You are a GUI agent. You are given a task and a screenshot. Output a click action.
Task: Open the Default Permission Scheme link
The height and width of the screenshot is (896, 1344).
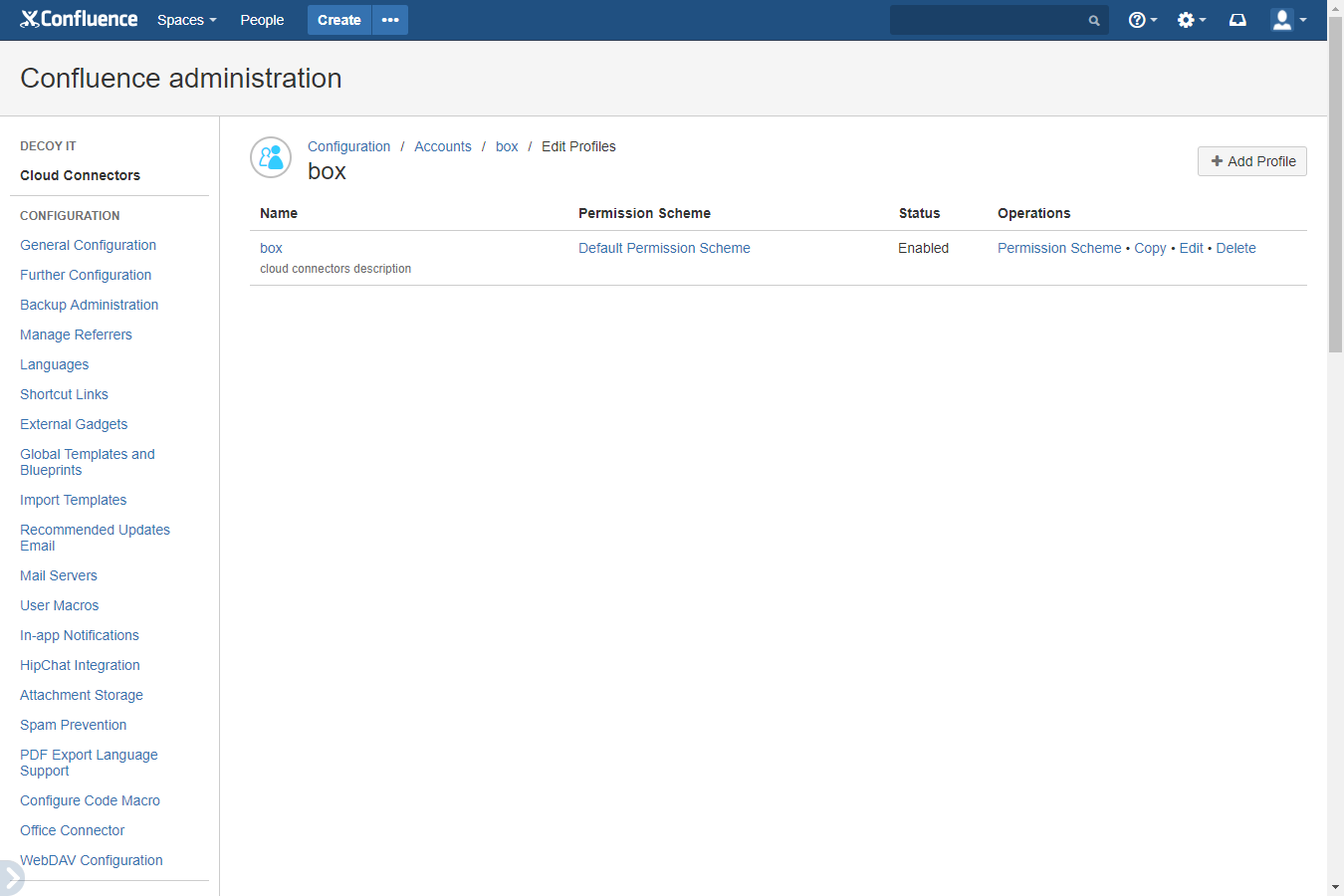pos(664,248)
